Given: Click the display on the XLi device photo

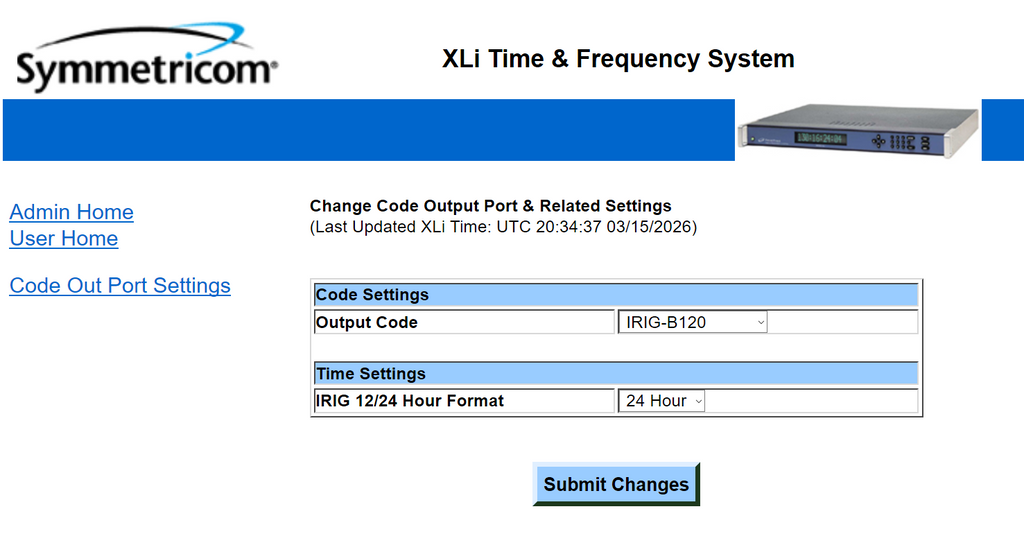Looking at the screenshot, I should [x=819, y=138].
